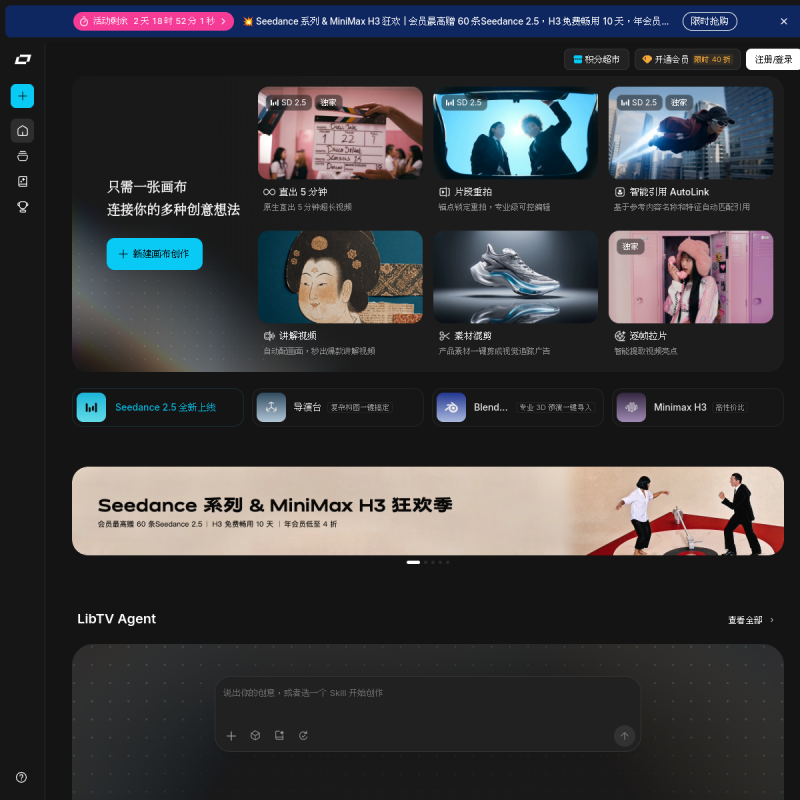Click the sparkle book icon in prompt box
The height and width of the screenshot is (800, 800).
(x=279, y=735)
